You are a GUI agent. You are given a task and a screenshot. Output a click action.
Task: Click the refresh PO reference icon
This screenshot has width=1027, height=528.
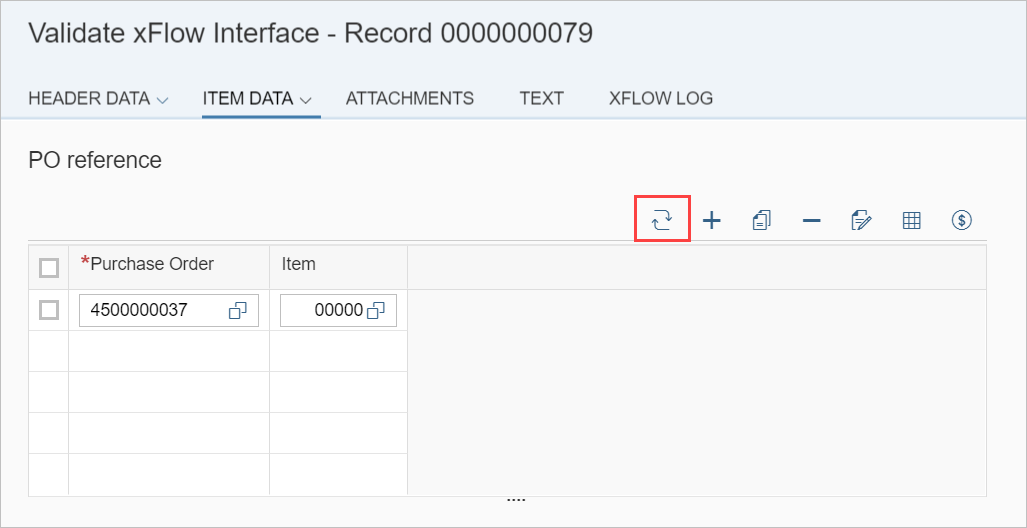point(662,220)
